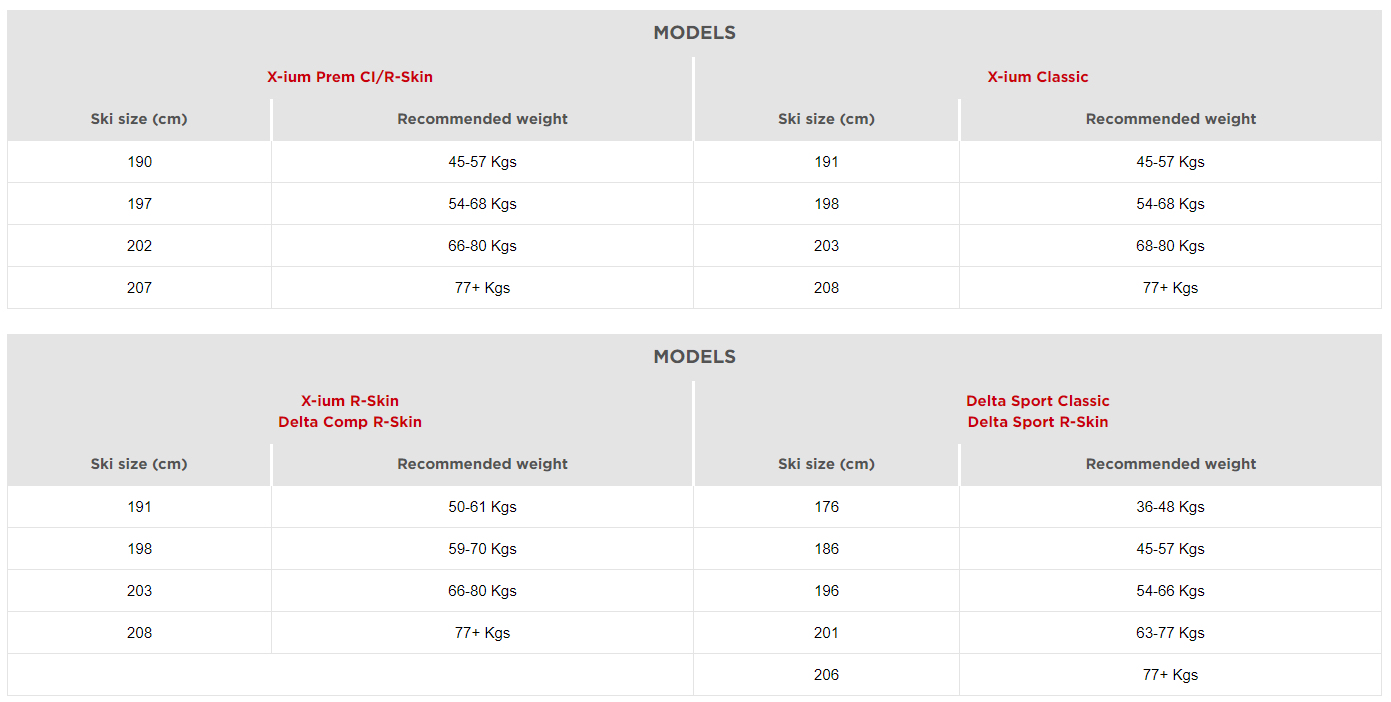This screenshot has height=702, width=1391.
Task: Click the 202 ski size cell
Action: click(140, 246)
